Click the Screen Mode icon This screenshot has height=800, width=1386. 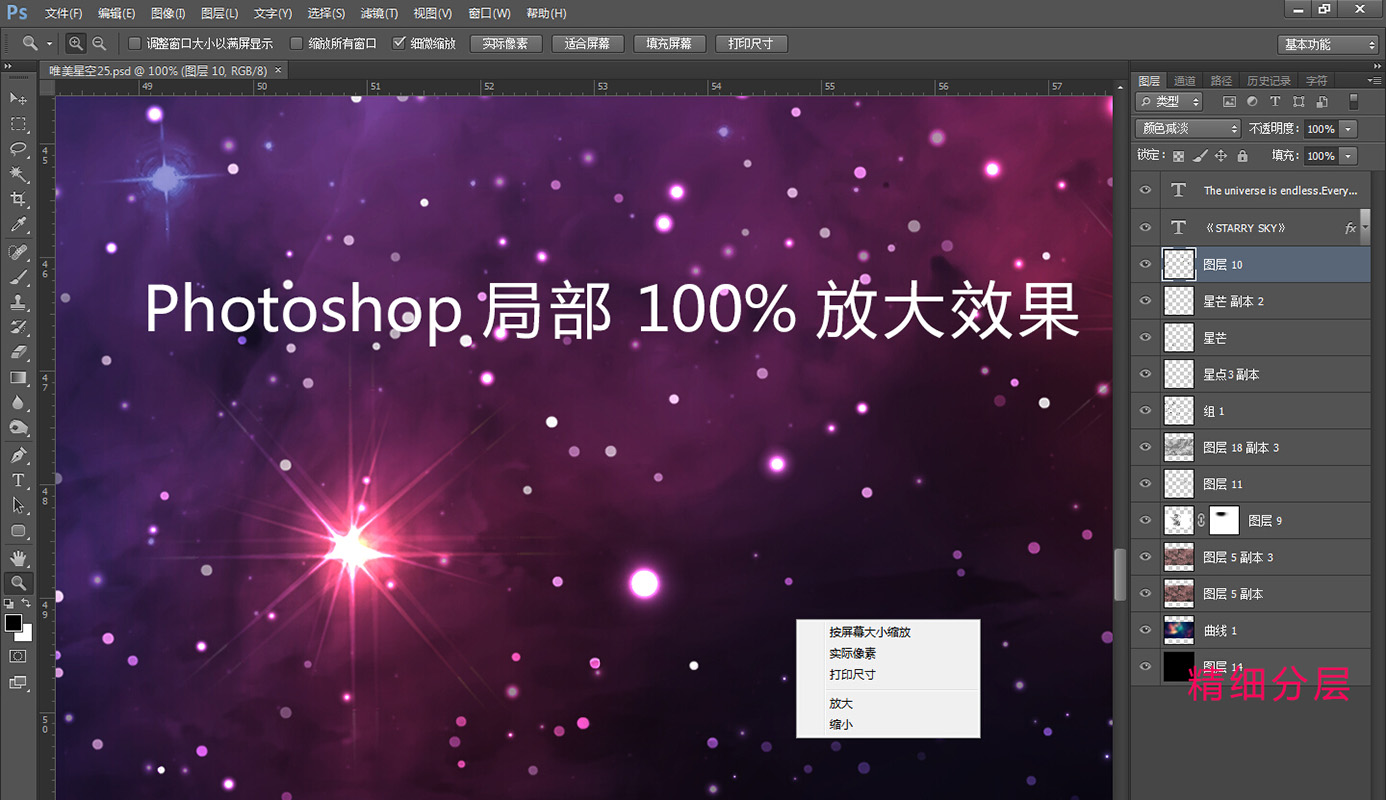(18, 682)
